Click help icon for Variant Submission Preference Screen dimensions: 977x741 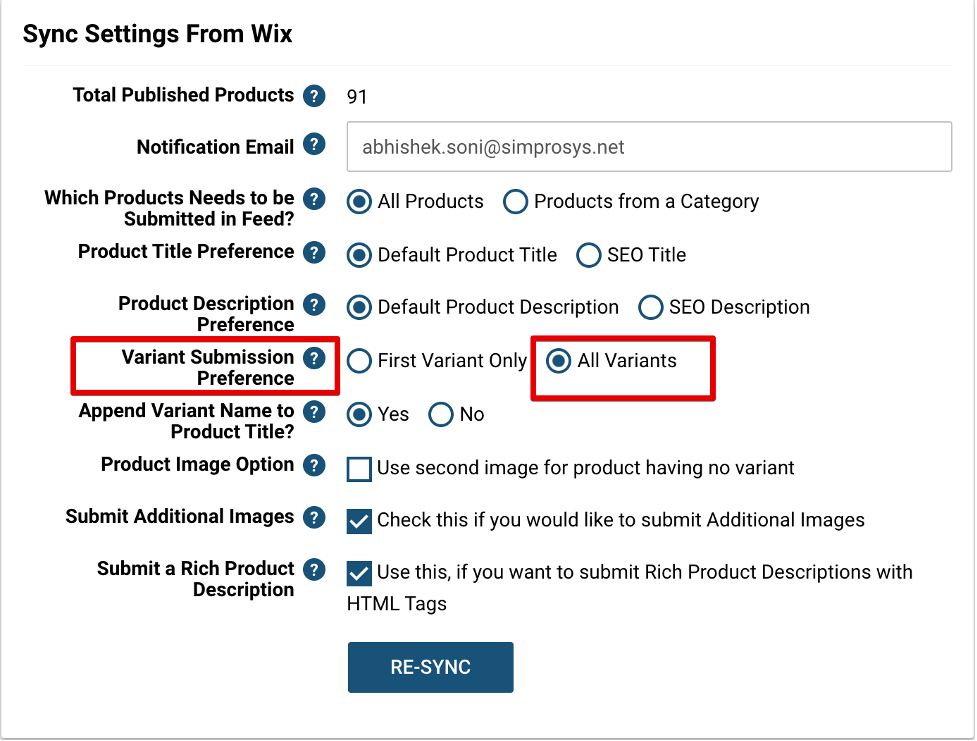pos(314,358)
